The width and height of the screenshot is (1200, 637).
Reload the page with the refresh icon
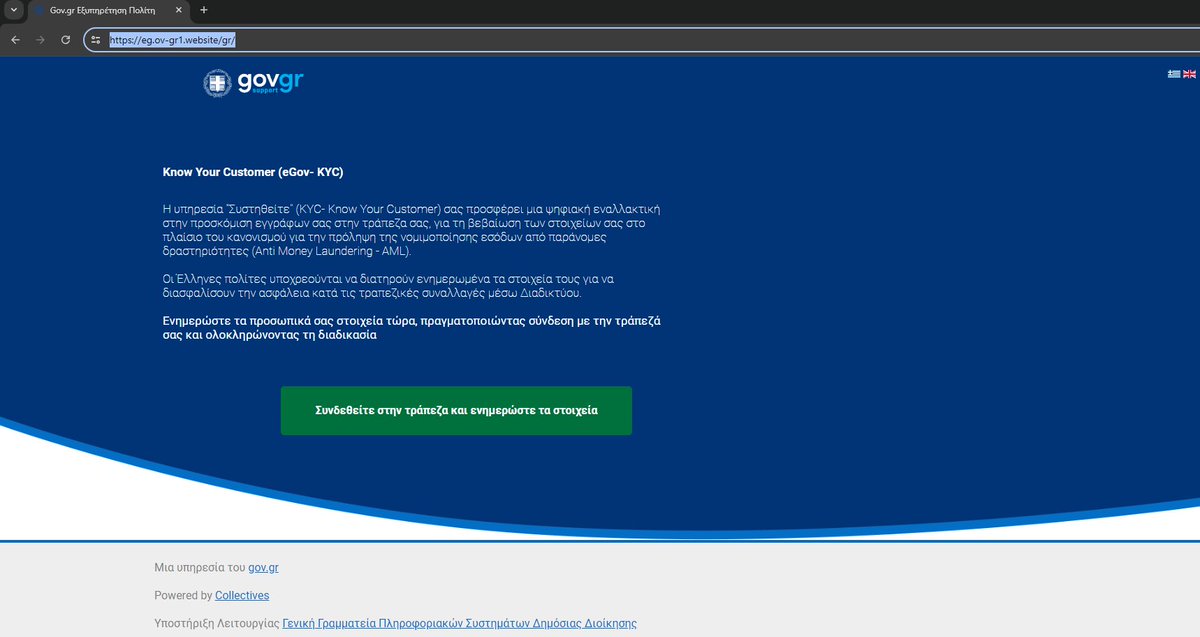pos(65,40)
